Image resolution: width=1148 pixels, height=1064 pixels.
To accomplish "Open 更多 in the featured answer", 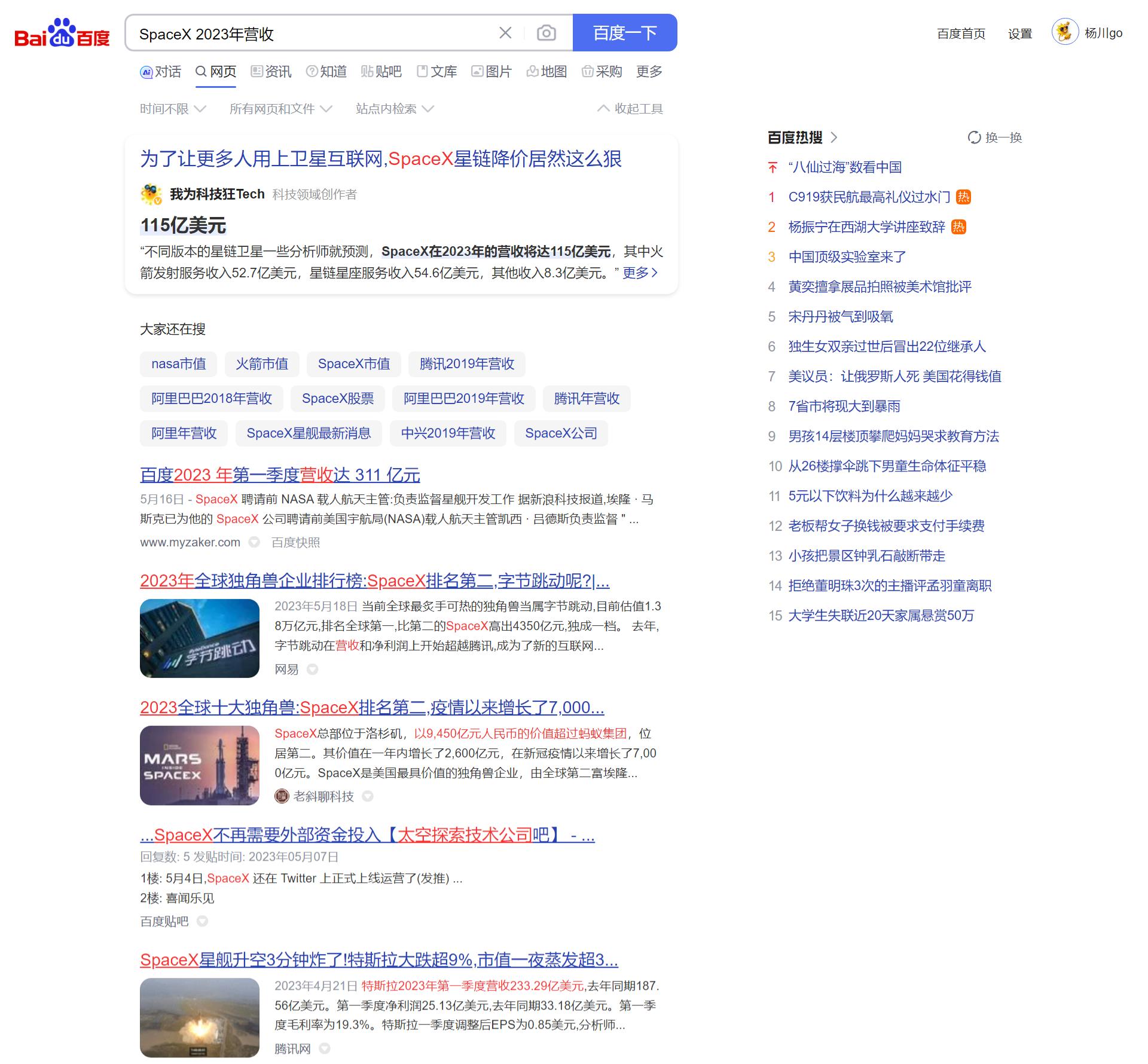I will click(x=637, y=273).
